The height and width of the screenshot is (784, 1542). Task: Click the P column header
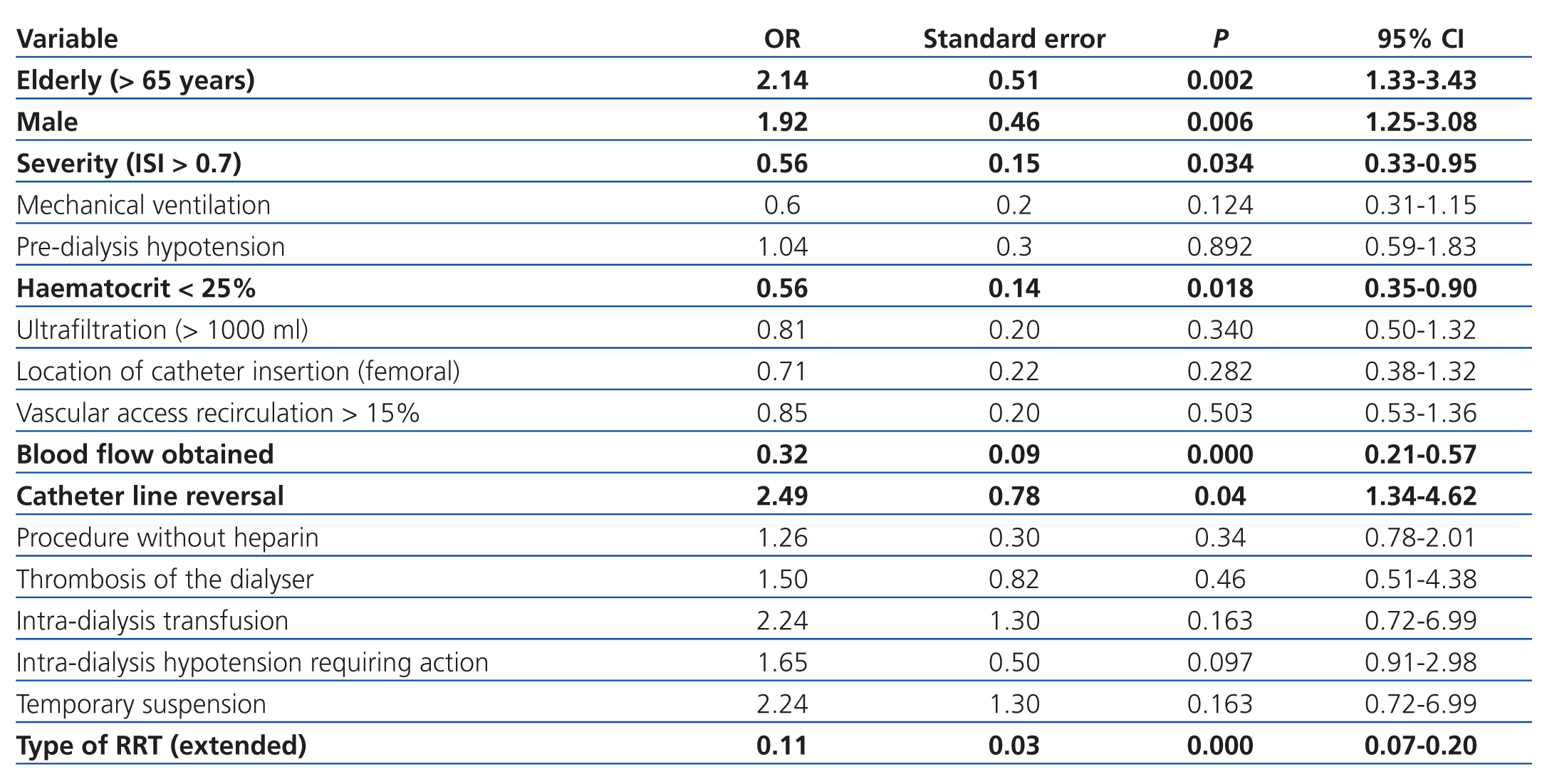1220,38
